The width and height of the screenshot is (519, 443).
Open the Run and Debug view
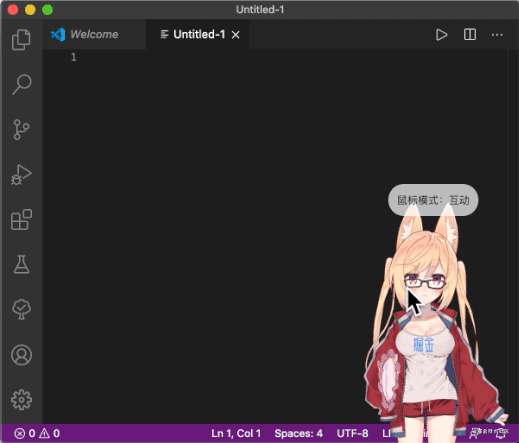coord(21,175)
